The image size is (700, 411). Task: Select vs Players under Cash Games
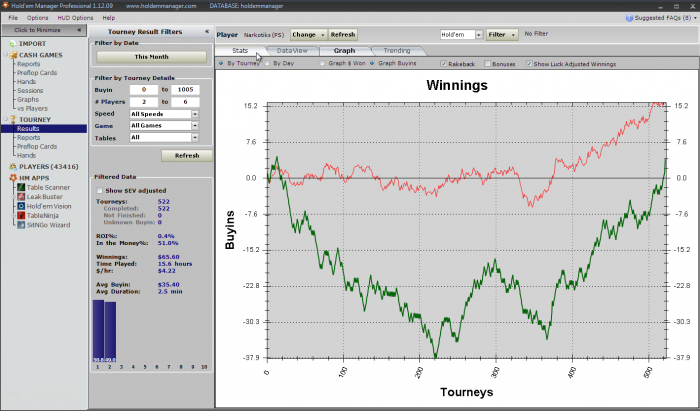(32, 108)
